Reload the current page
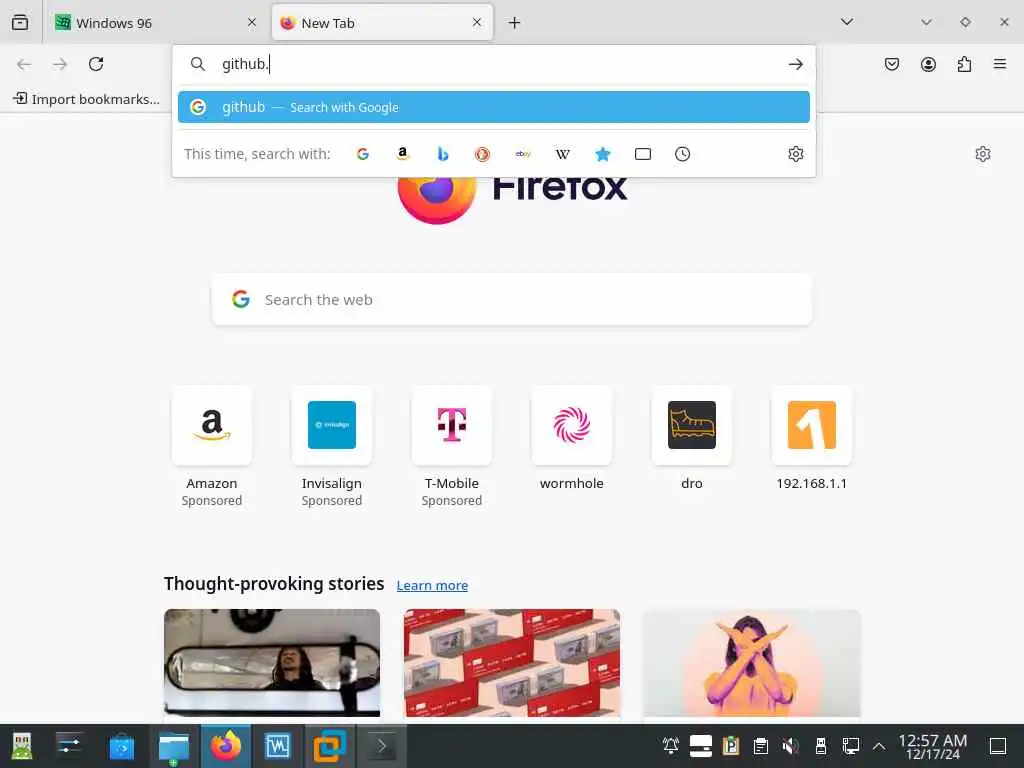The image size is (1024, 768). click(96, 64)
